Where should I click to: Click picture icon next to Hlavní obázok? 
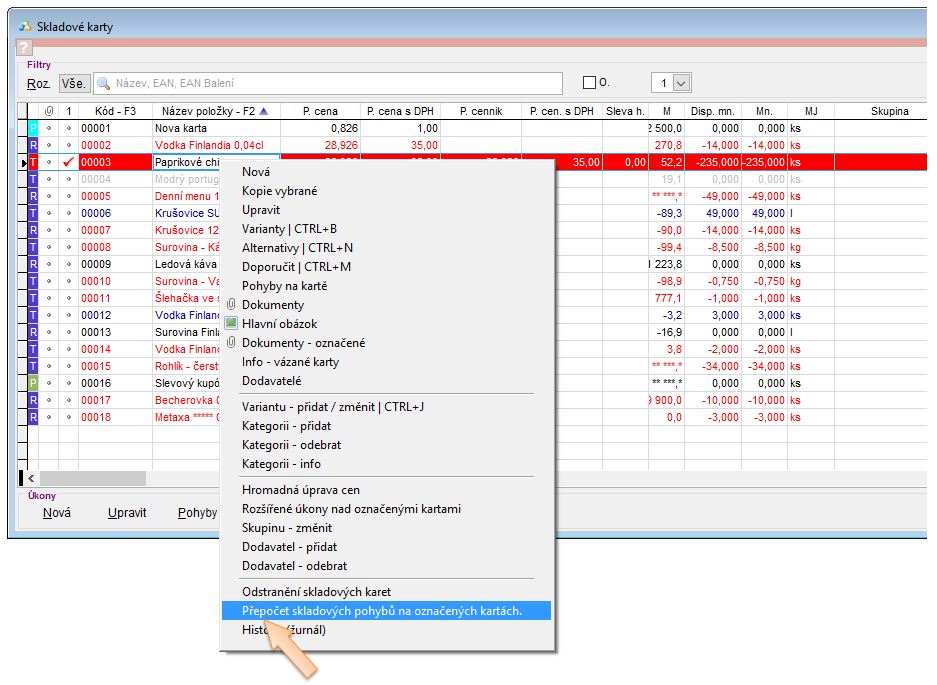231,324
